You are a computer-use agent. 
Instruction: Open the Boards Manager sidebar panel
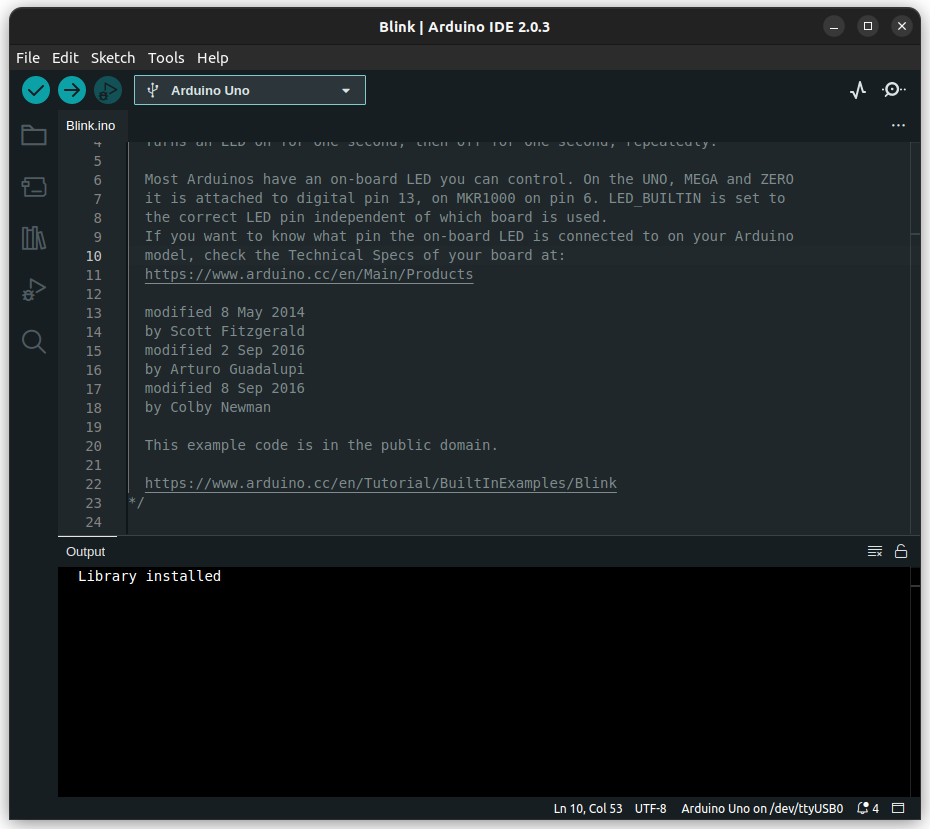pyautogui.click(x=34, y=187)
